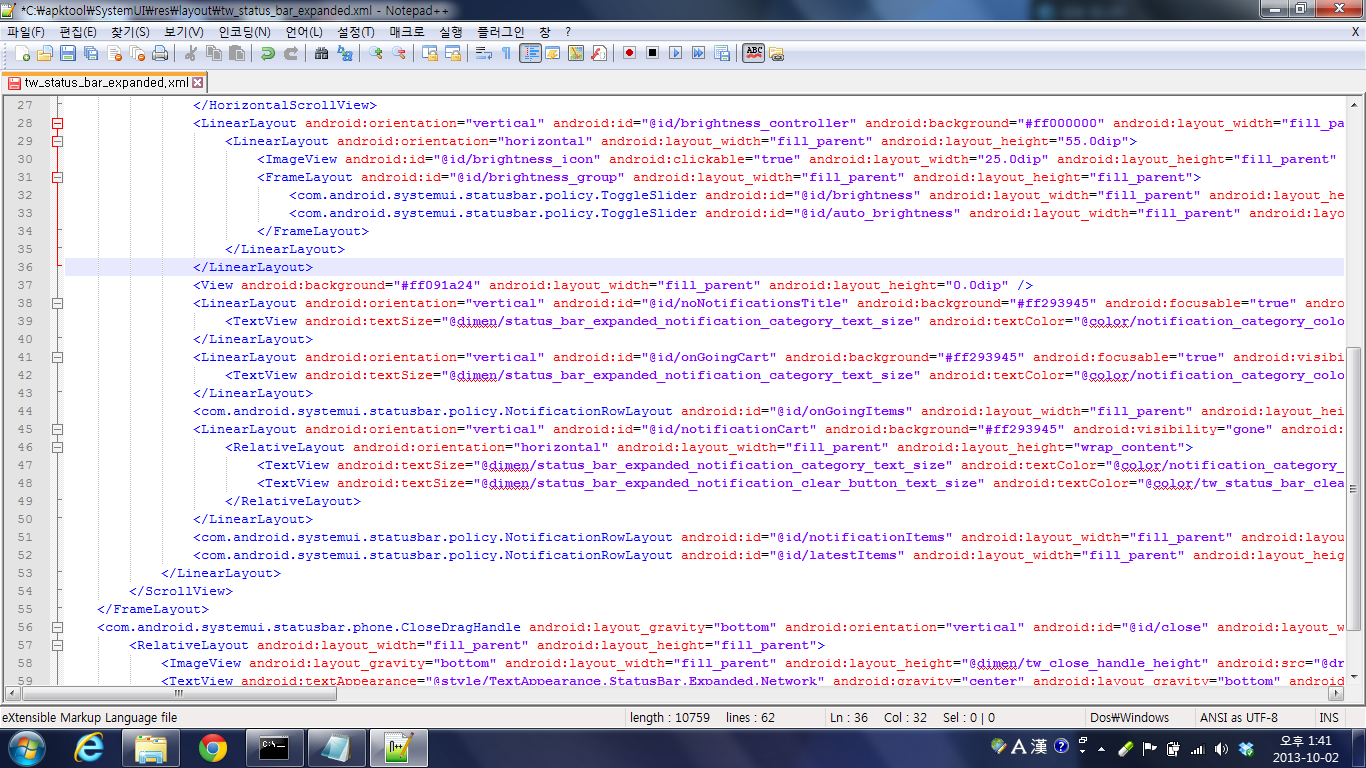Open the 플러그인 menu
Screen dimensions: 1366x768
[x=500, y=32]
